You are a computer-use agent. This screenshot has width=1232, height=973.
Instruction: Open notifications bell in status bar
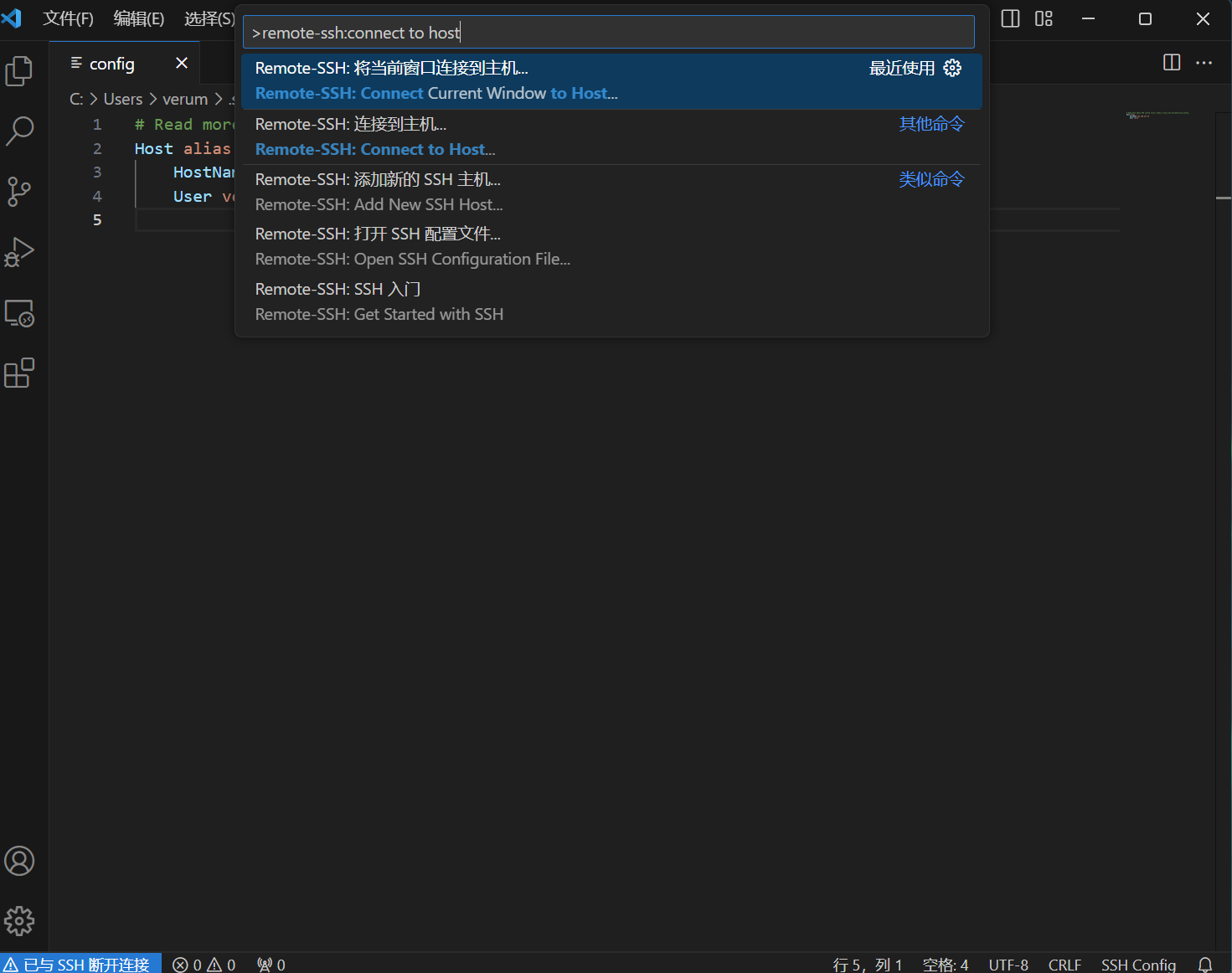(1205, 965)
